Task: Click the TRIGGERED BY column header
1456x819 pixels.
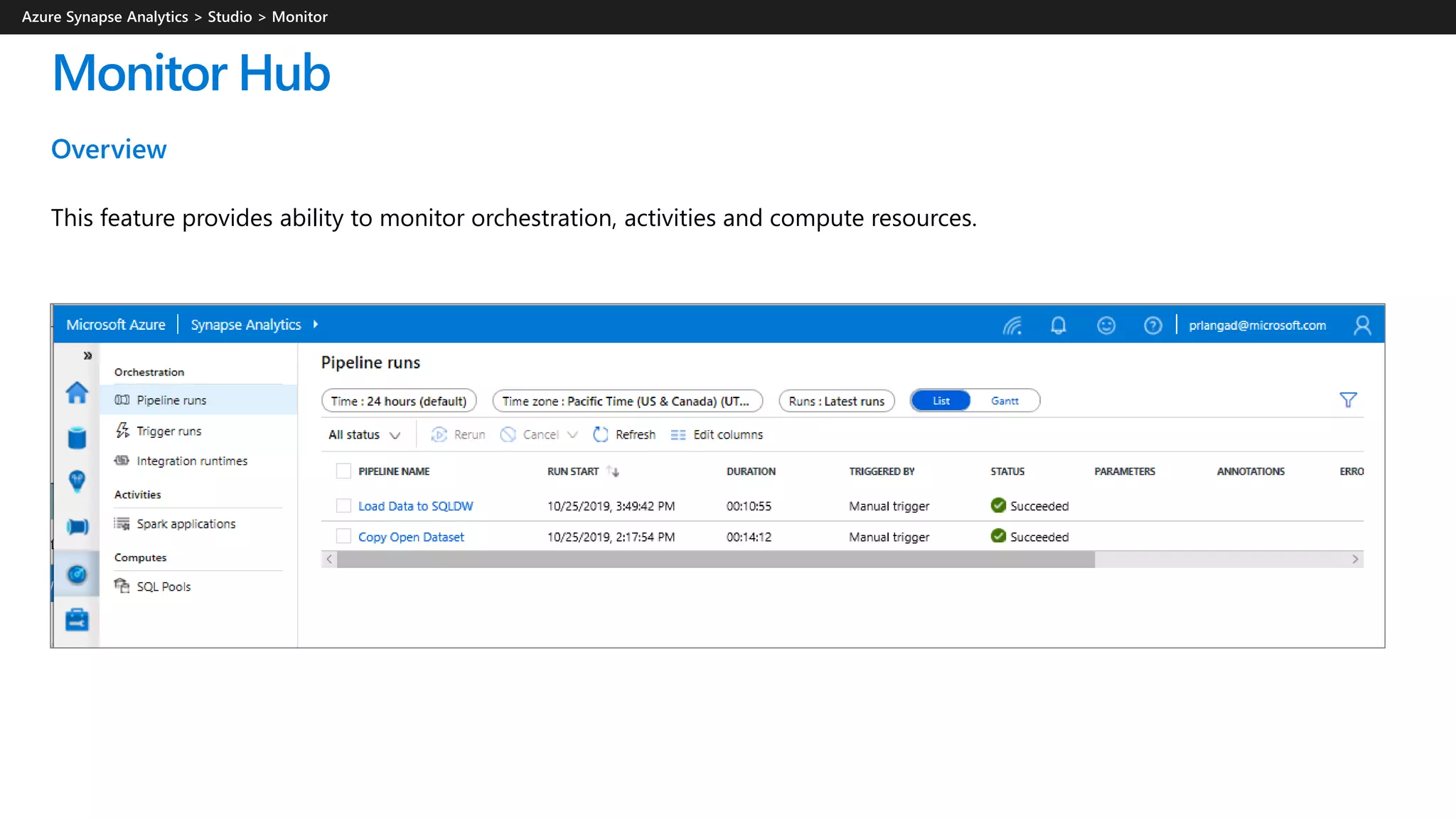Action: (882, 471)
